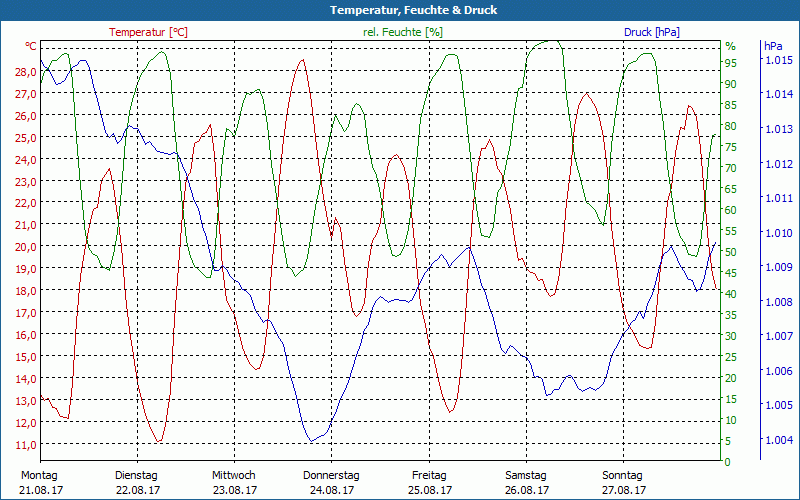Click the chart title Temperatur, Feuchte & Druck
This screenshot has height=500, width=800.
(x=399, y=10)
